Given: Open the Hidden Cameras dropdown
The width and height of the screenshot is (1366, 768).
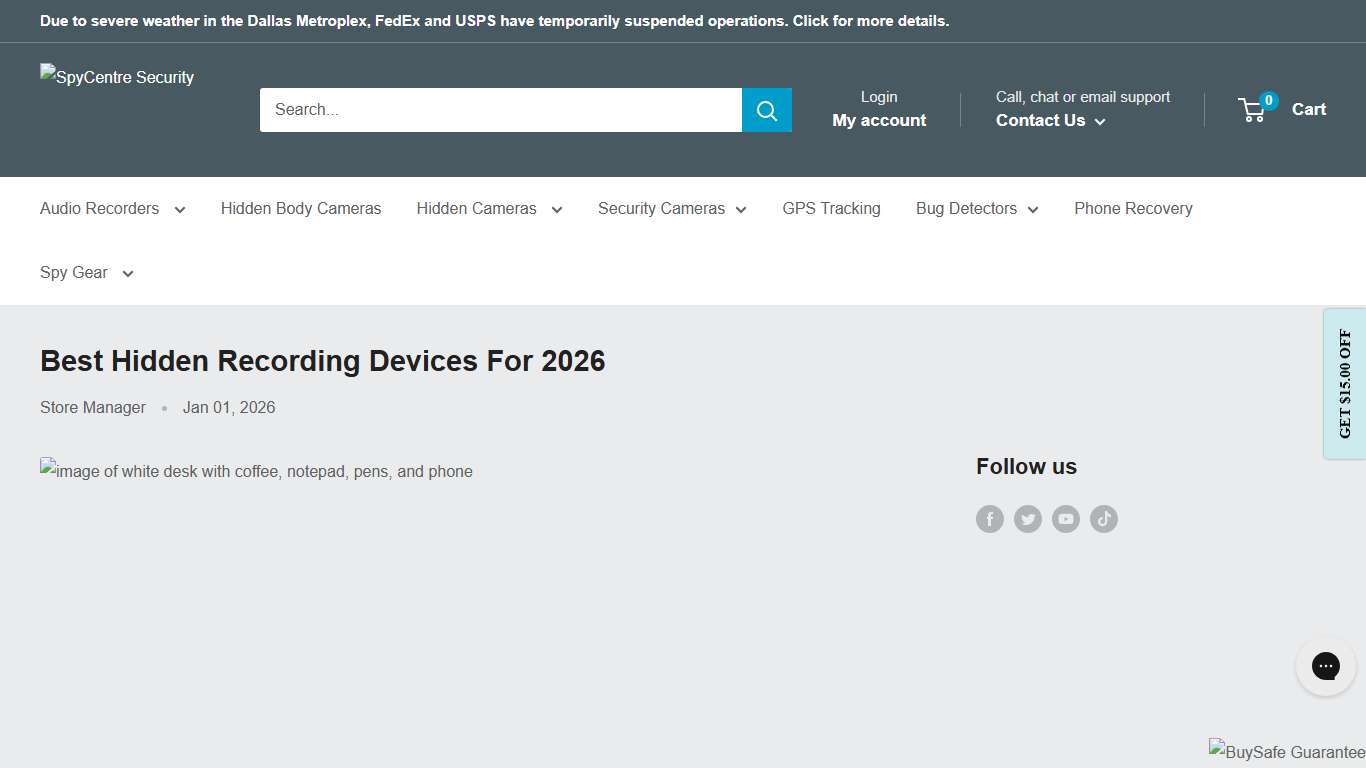Looking at the screenshot, I should [x=488, y=208].
